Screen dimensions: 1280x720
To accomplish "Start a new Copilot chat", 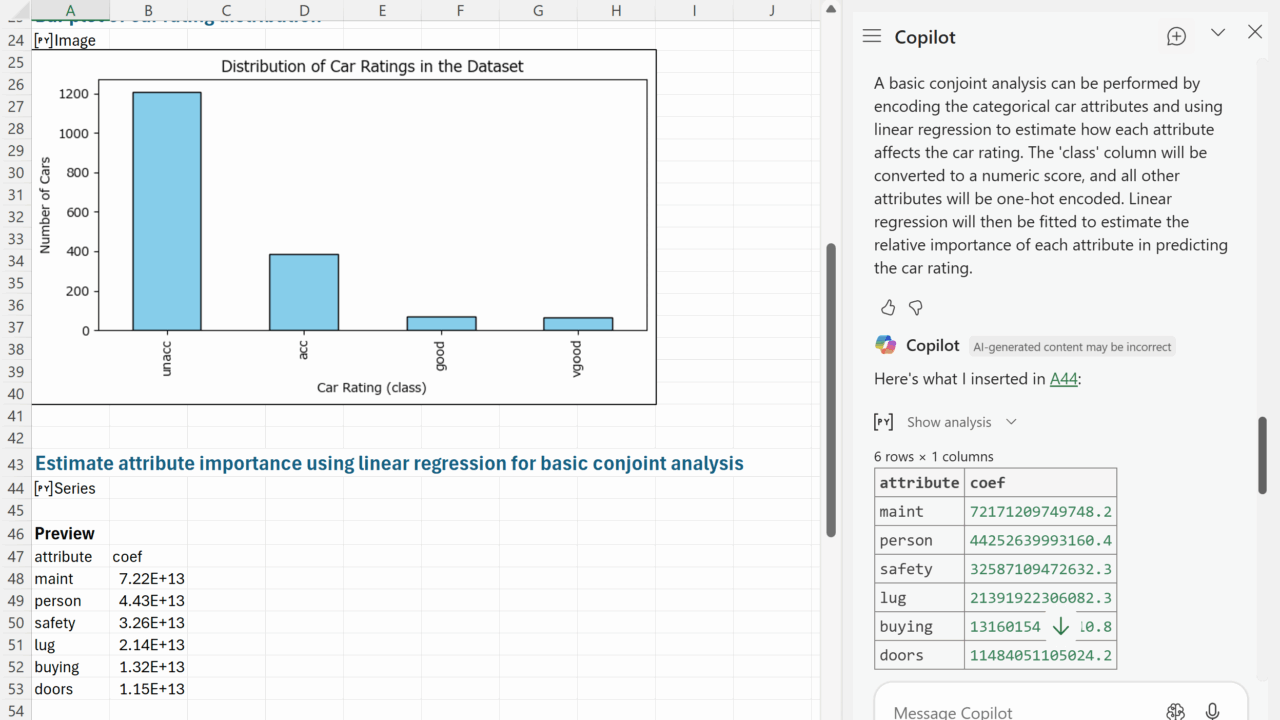I will click(x=1177, y=36).
